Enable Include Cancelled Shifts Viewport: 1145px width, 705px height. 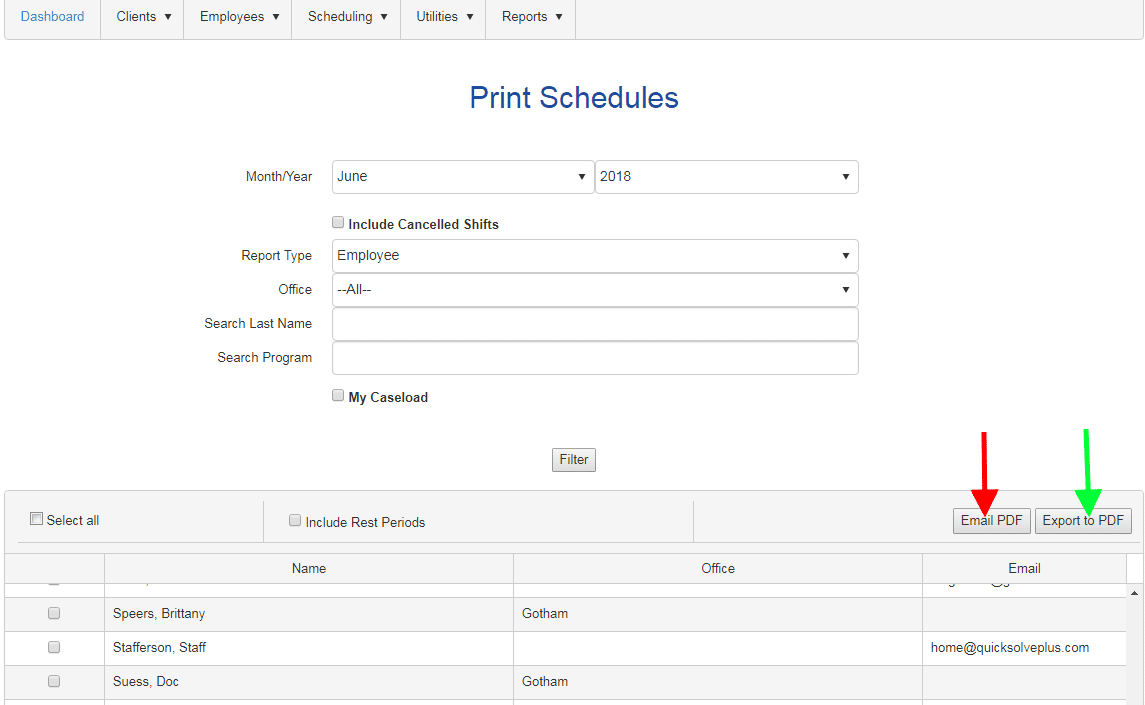338,221
